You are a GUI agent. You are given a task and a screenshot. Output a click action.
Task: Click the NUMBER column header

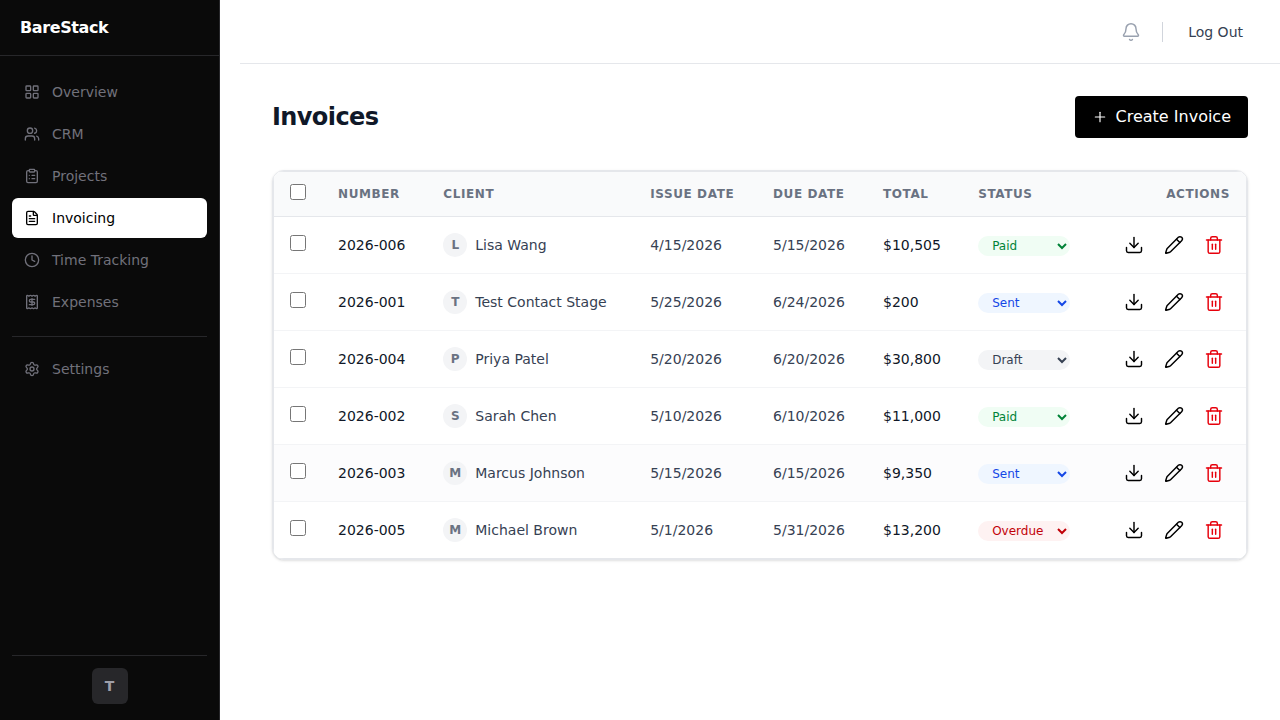pyautogui.click(x=369, y=194)
